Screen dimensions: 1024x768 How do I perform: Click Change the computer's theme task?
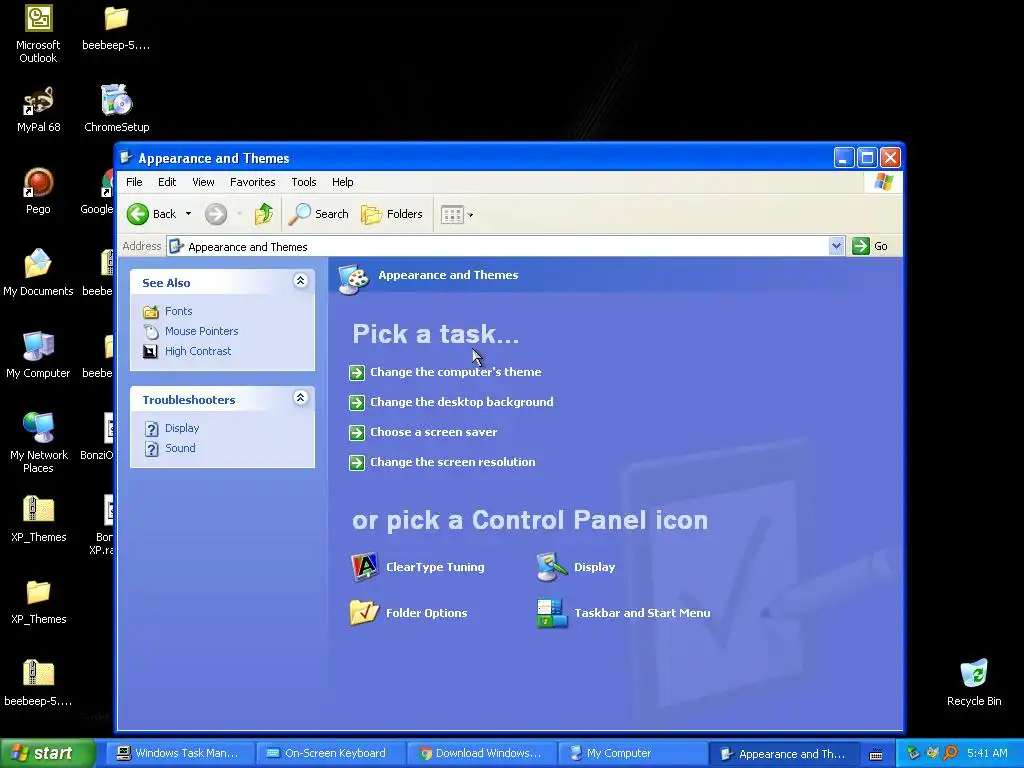coord(455,372)
